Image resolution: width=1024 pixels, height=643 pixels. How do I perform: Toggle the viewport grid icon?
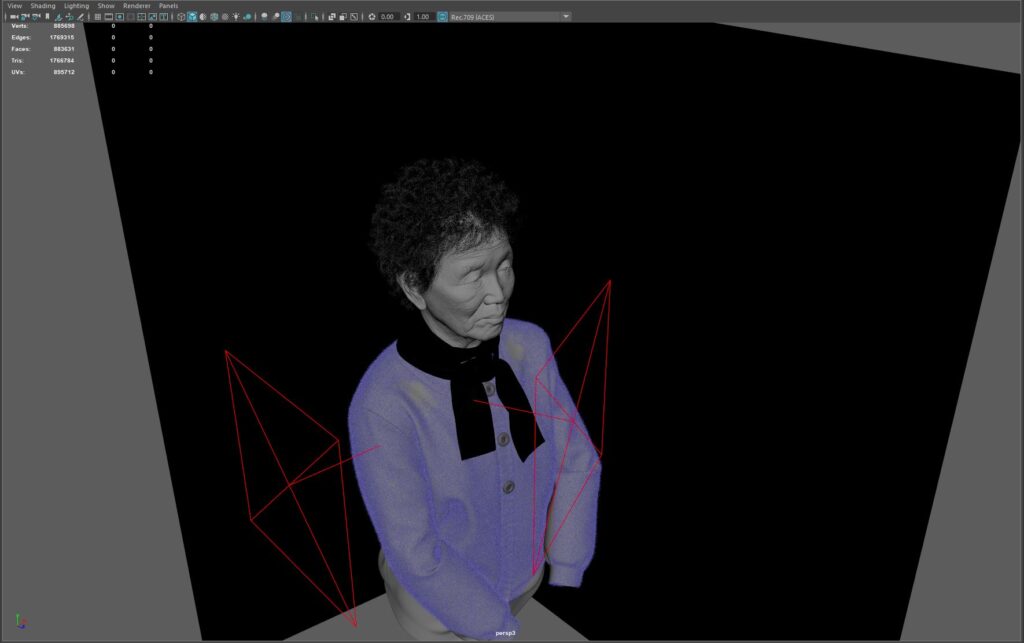coord(98,16)
